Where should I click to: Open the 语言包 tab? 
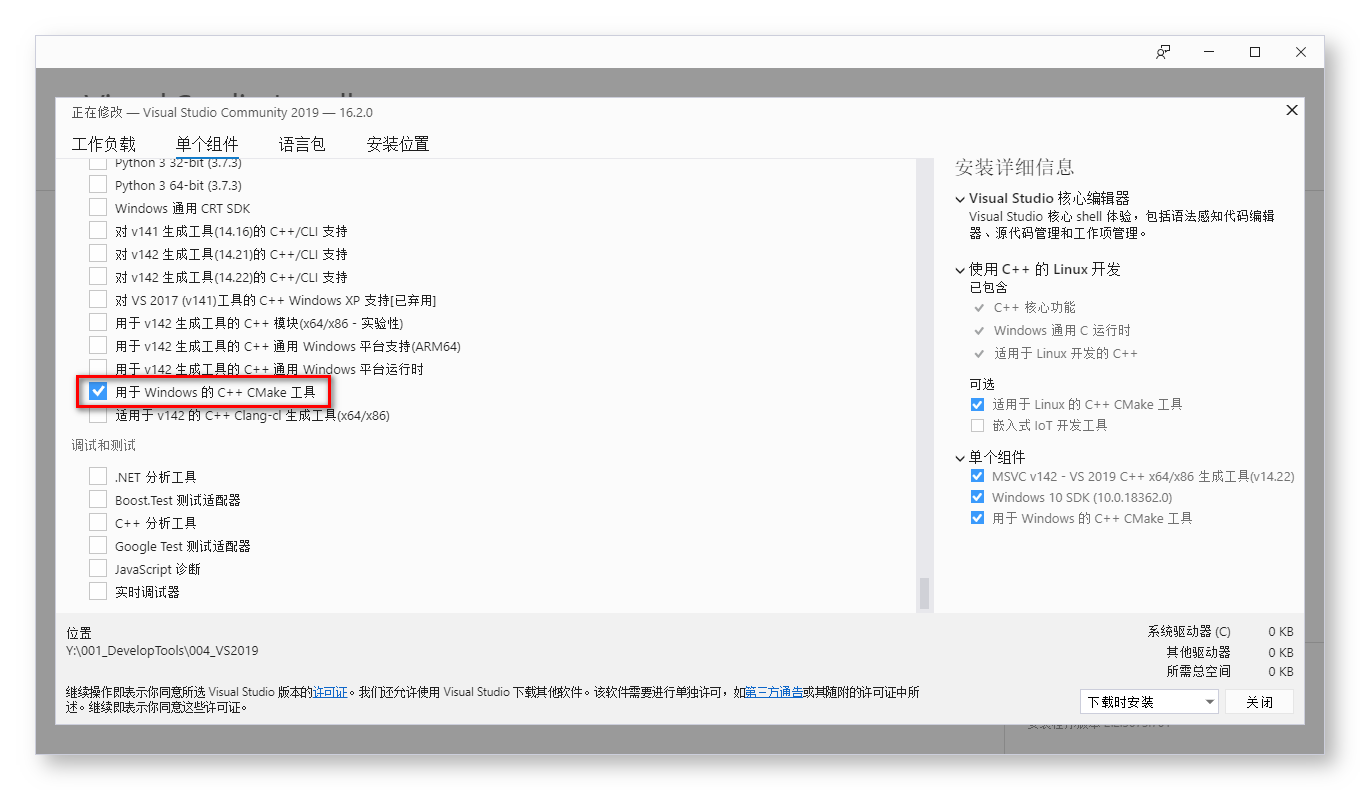pos(303,143)
